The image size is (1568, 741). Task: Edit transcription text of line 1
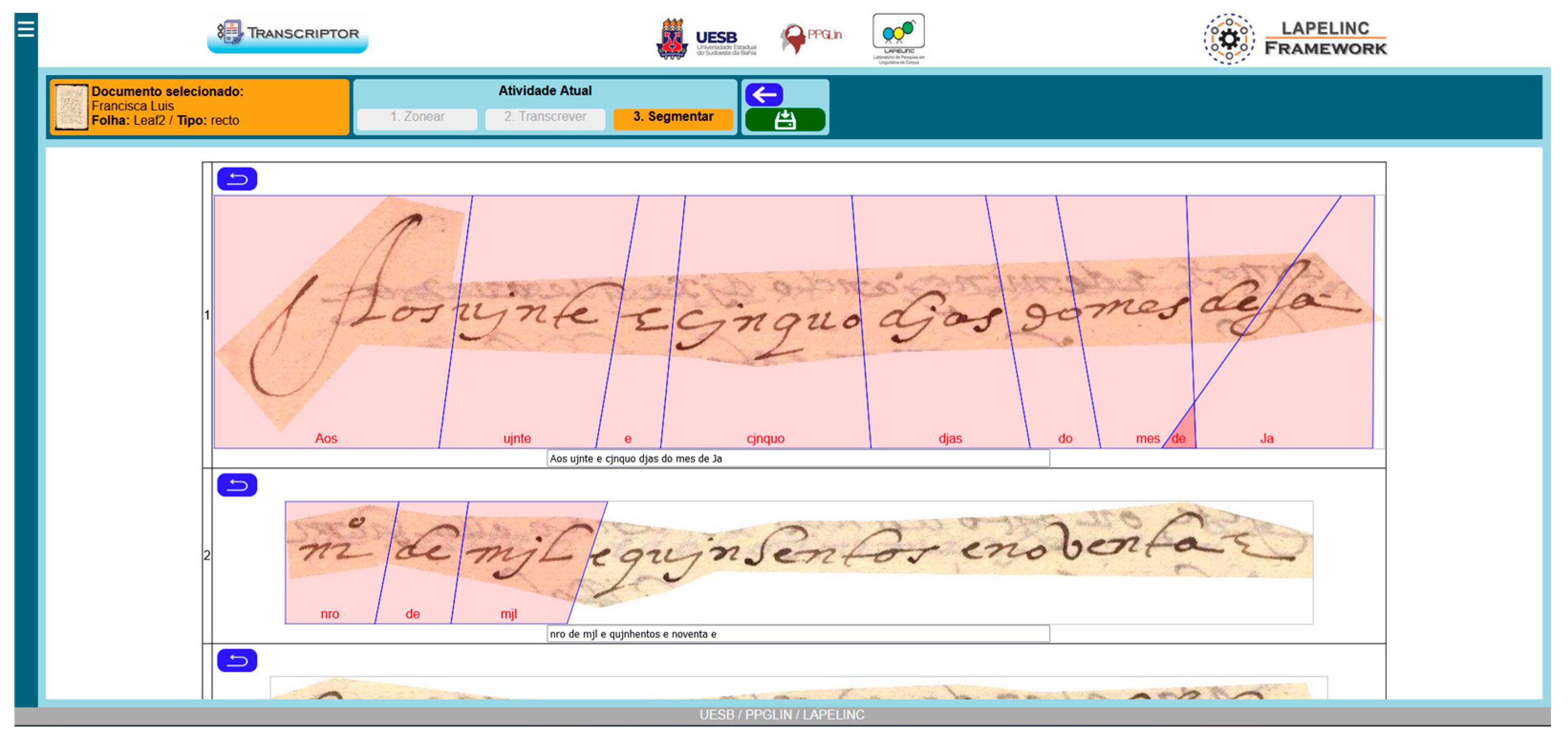797,458
